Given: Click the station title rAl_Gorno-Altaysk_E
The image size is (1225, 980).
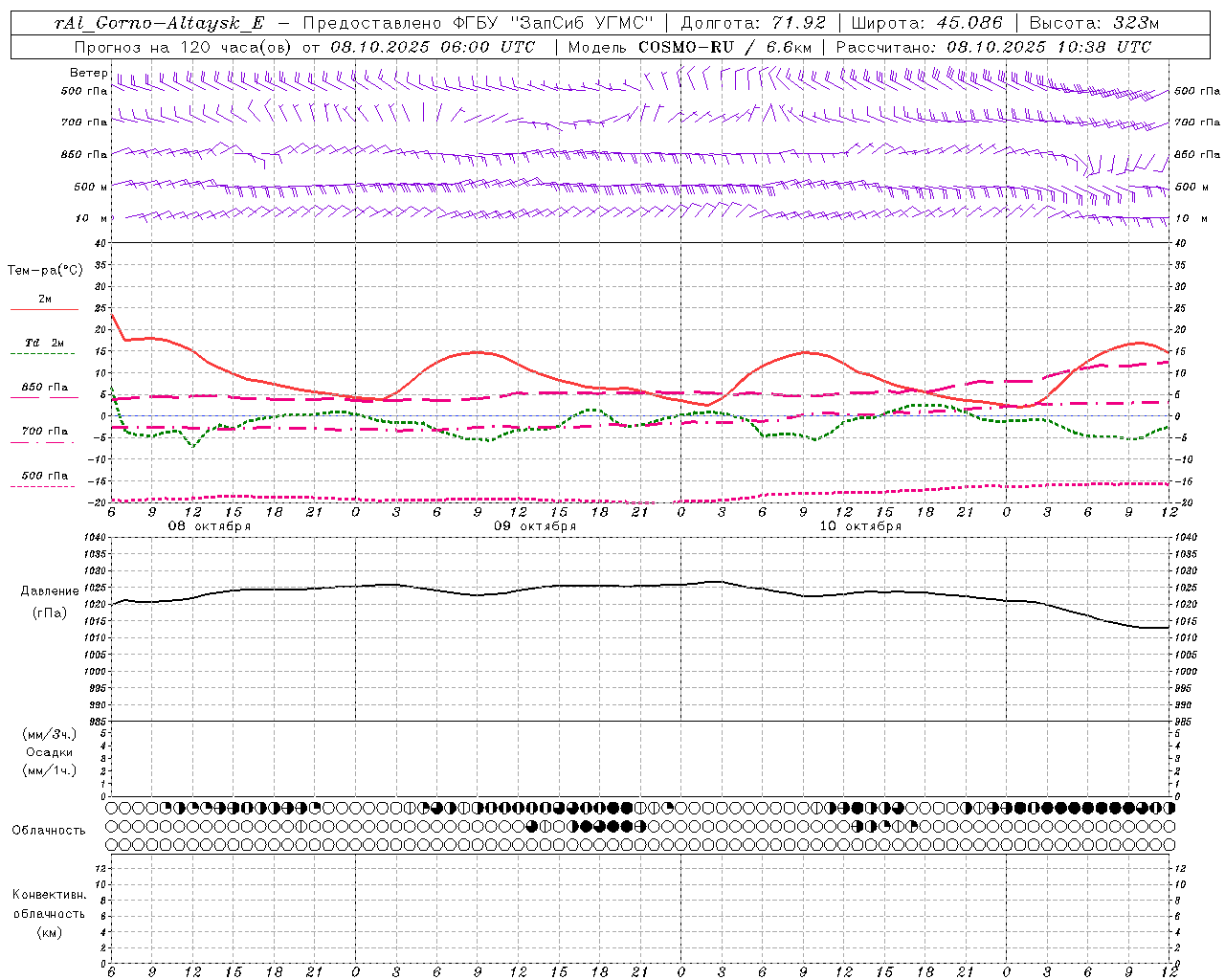Looking at the screenshot, I should coord(160,23).
